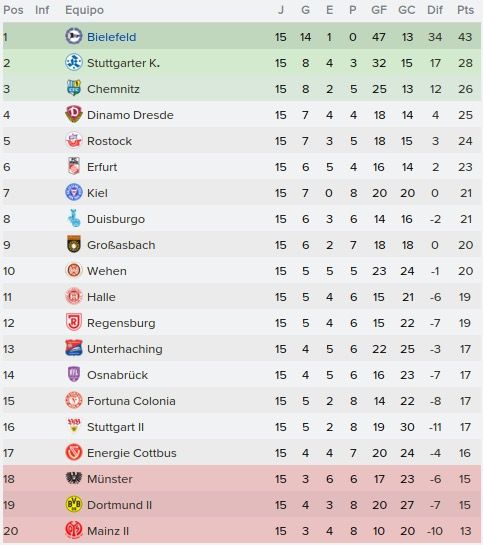This screenshot has height=545, width=483.
Task: Select the Dortmund II BVB logo
Action: 74,504
